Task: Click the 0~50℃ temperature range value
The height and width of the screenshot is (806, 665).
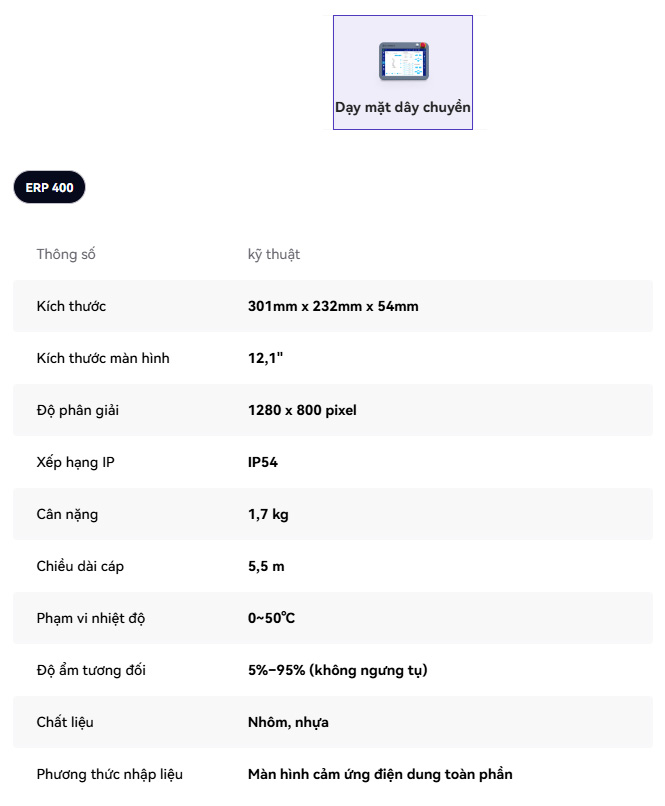Action: (x=271, y=618)
